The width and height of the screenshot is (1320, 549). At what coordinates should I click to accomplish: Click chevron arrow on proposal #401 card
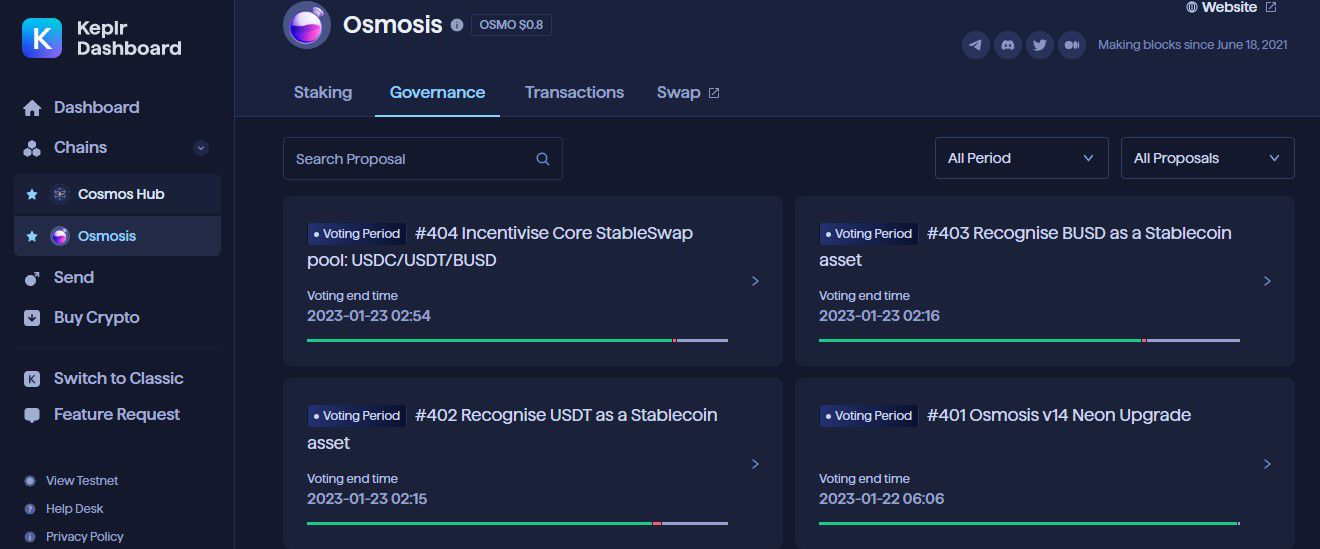(1267, 464)
